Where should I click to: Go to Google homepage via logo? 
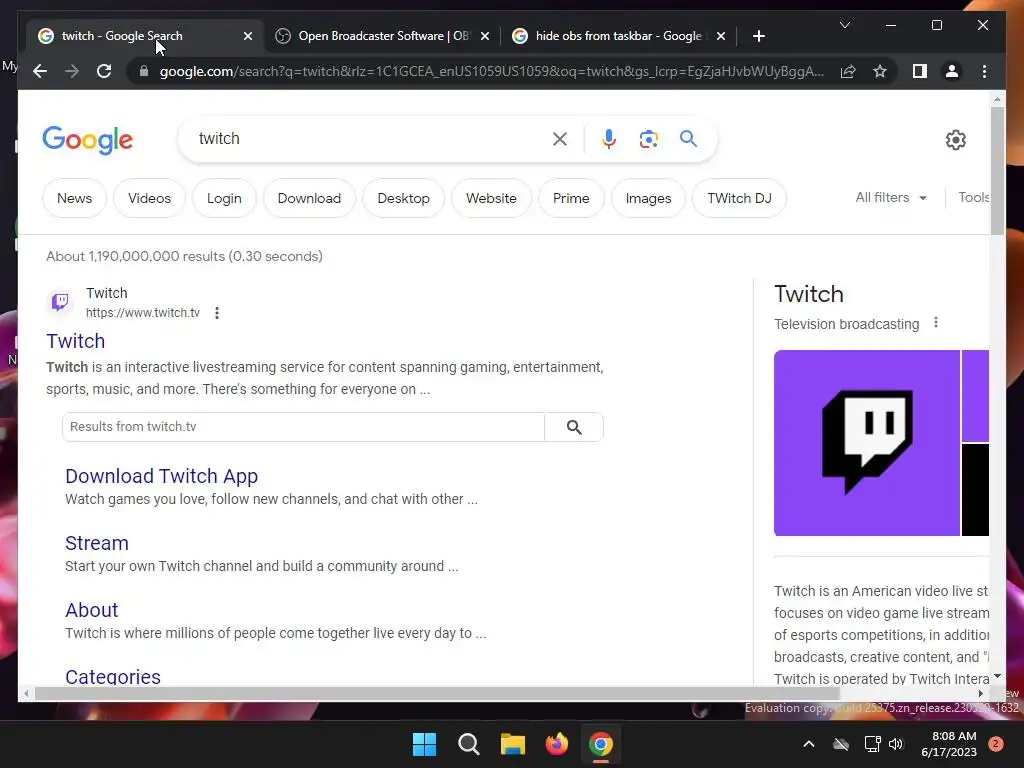(88, 140)
